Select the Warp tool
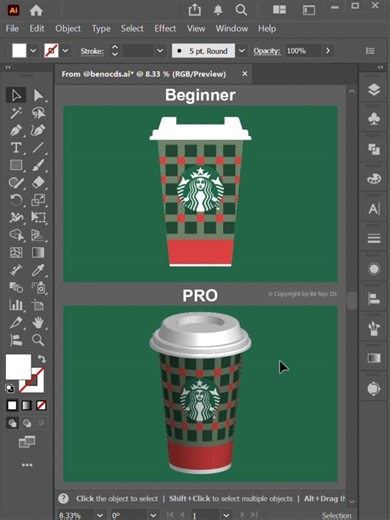Image resolution: width=390 pixels, height=520 pixels. [16, 217]
